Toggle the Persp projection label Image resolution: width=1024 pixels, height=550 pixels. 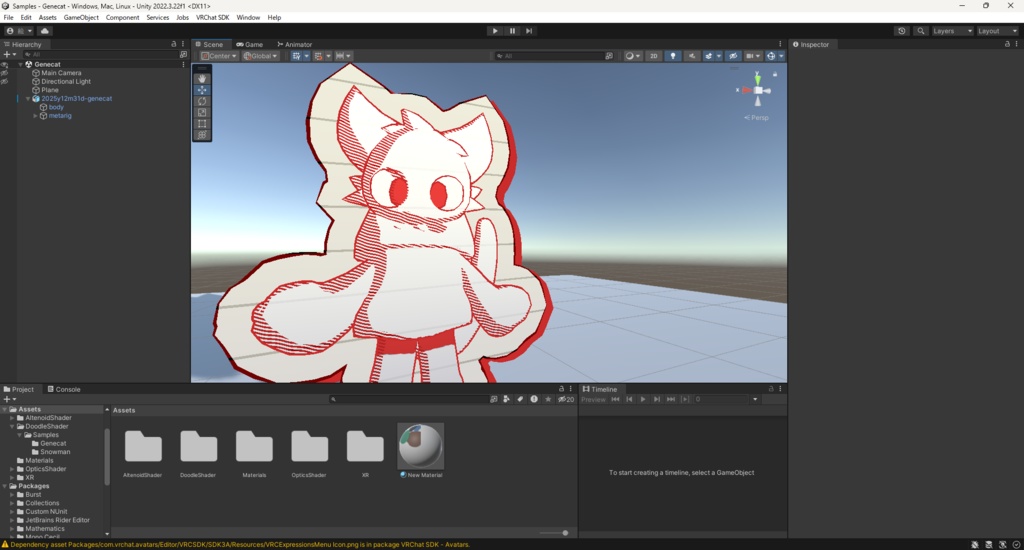point(756,118)
